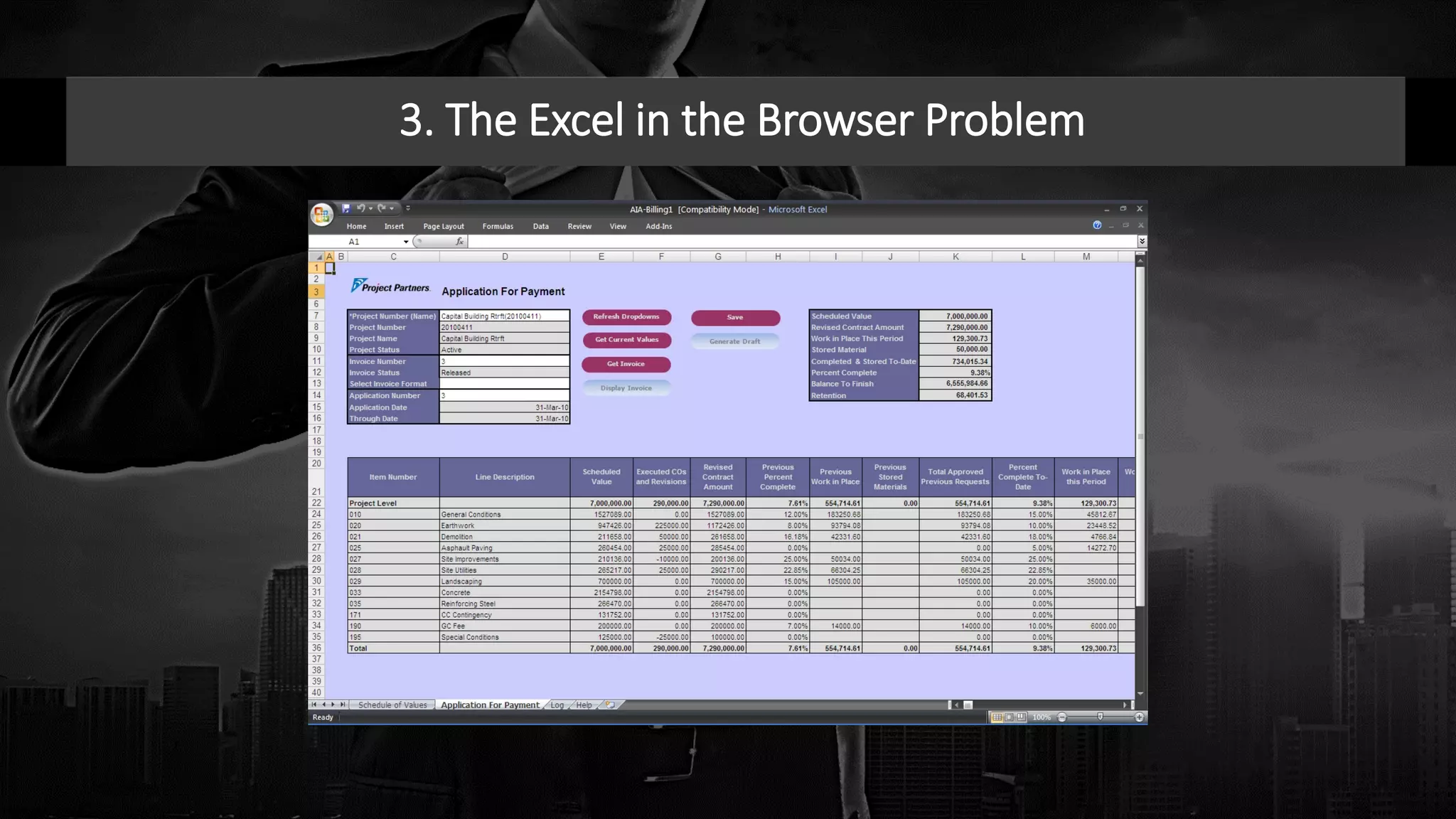Jump to last sheet tab arrow

pyautogui.click(x=343, y=705)
